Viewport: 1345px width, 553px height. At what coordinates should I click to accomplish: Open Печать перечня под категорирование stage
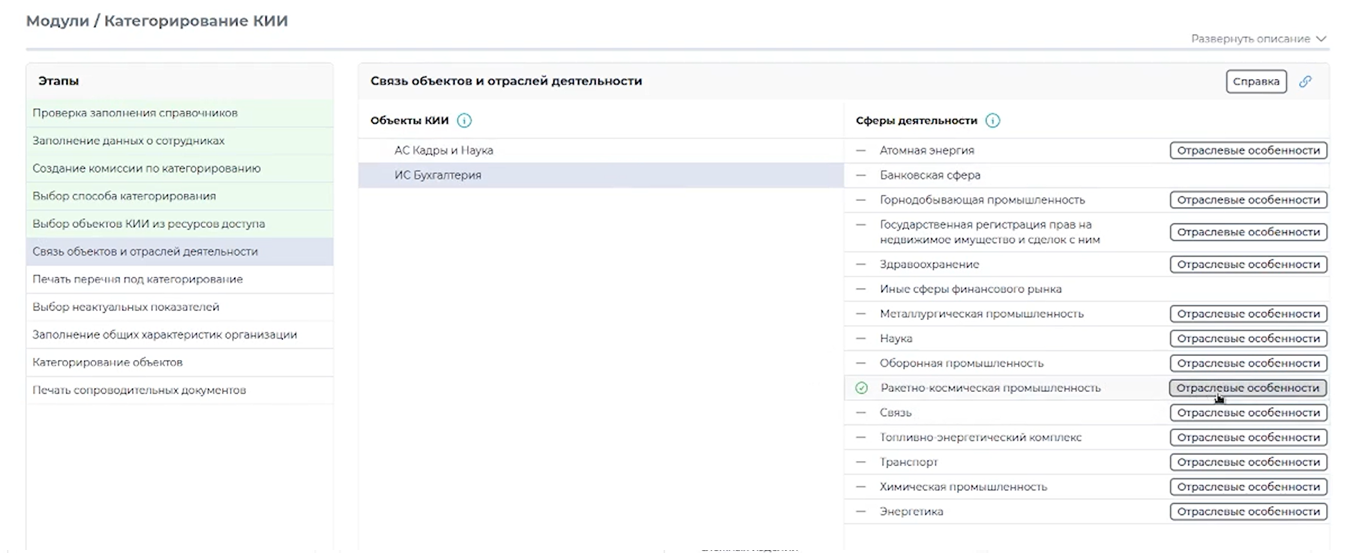point(180,279)
